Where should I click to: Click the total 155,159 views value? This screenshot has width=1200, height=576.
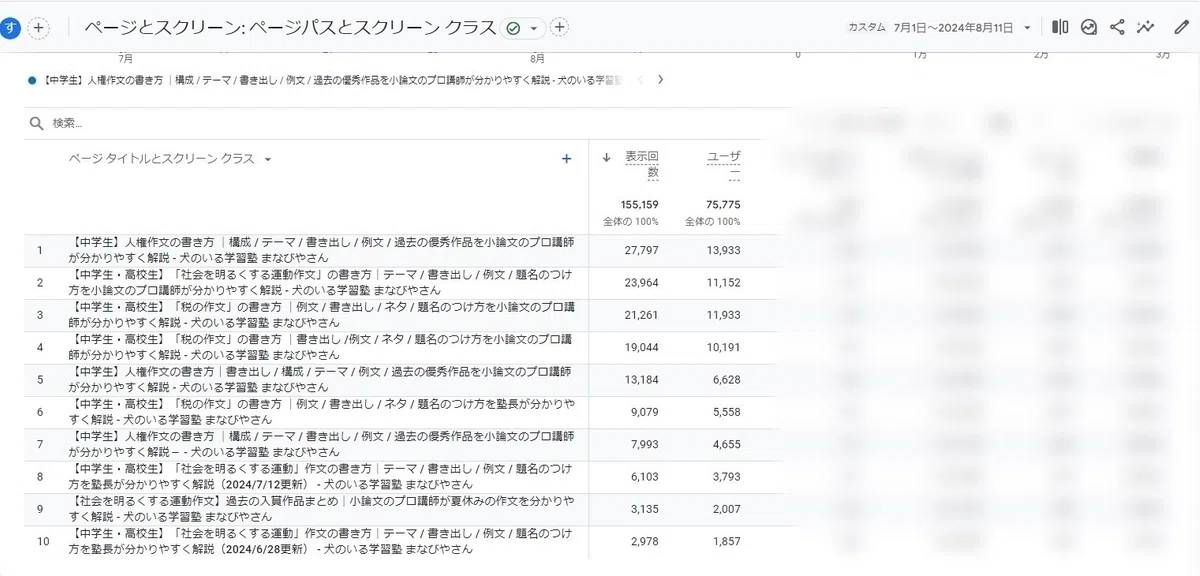[x=639, y=204]
